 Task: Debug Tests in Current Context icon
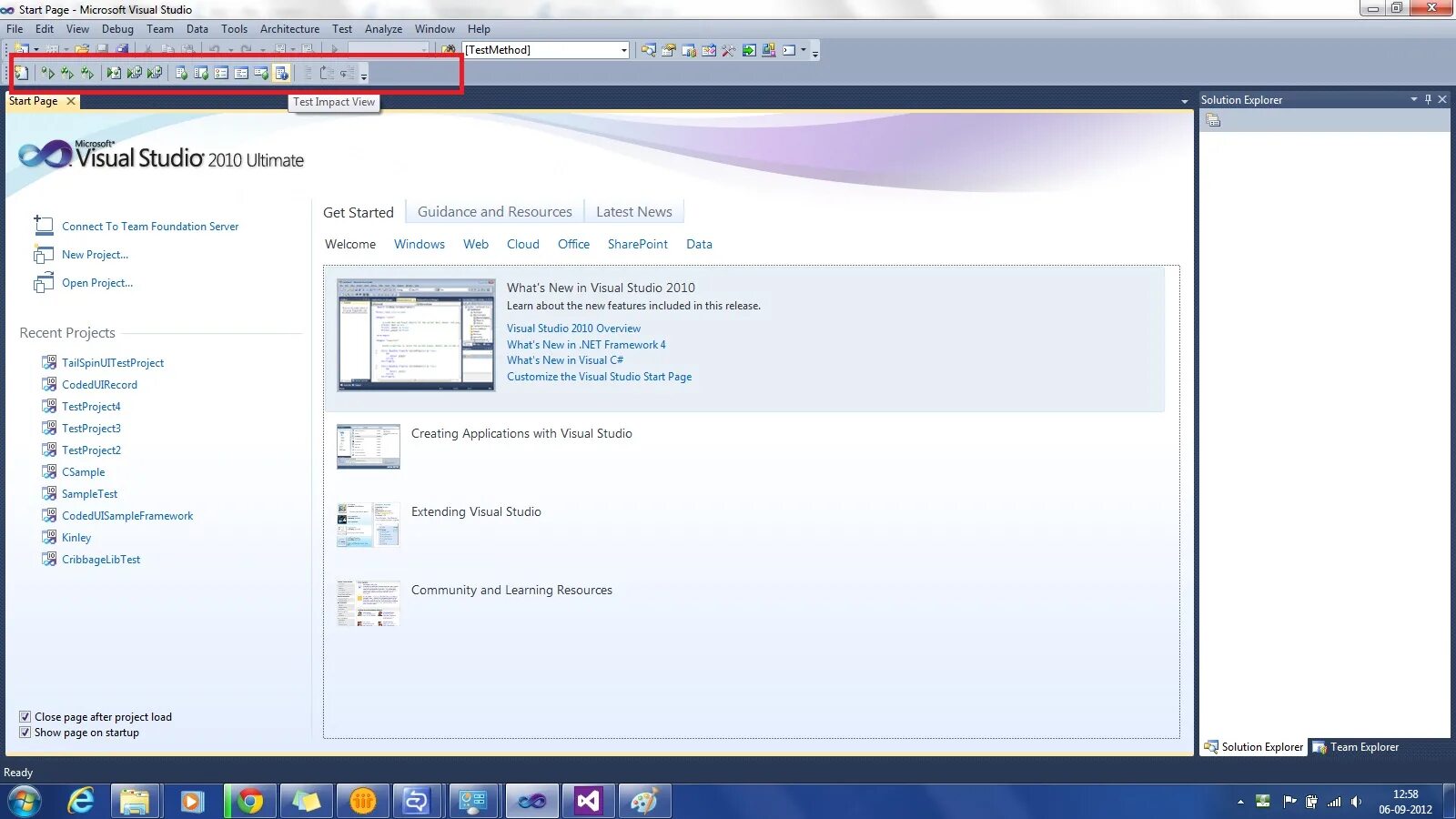coord(114,73)
